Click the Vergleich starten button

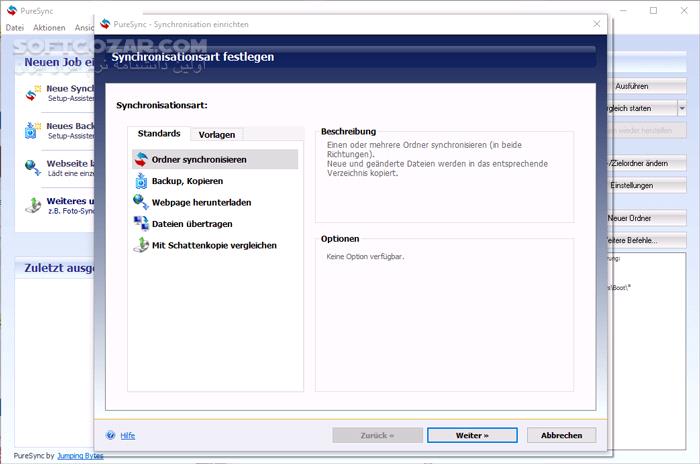[x=643, y=108]
